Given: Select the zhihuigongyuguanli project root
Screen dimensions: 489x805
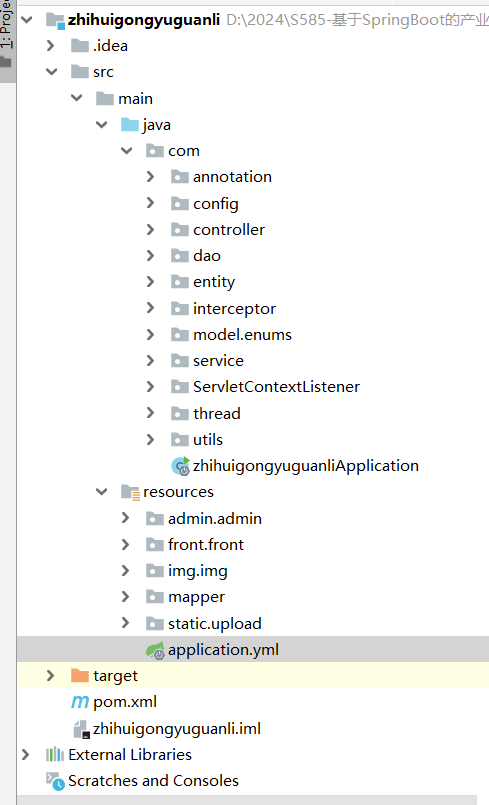Looking at the screenshot, I should pyautogui.click(x=144, y=20).
